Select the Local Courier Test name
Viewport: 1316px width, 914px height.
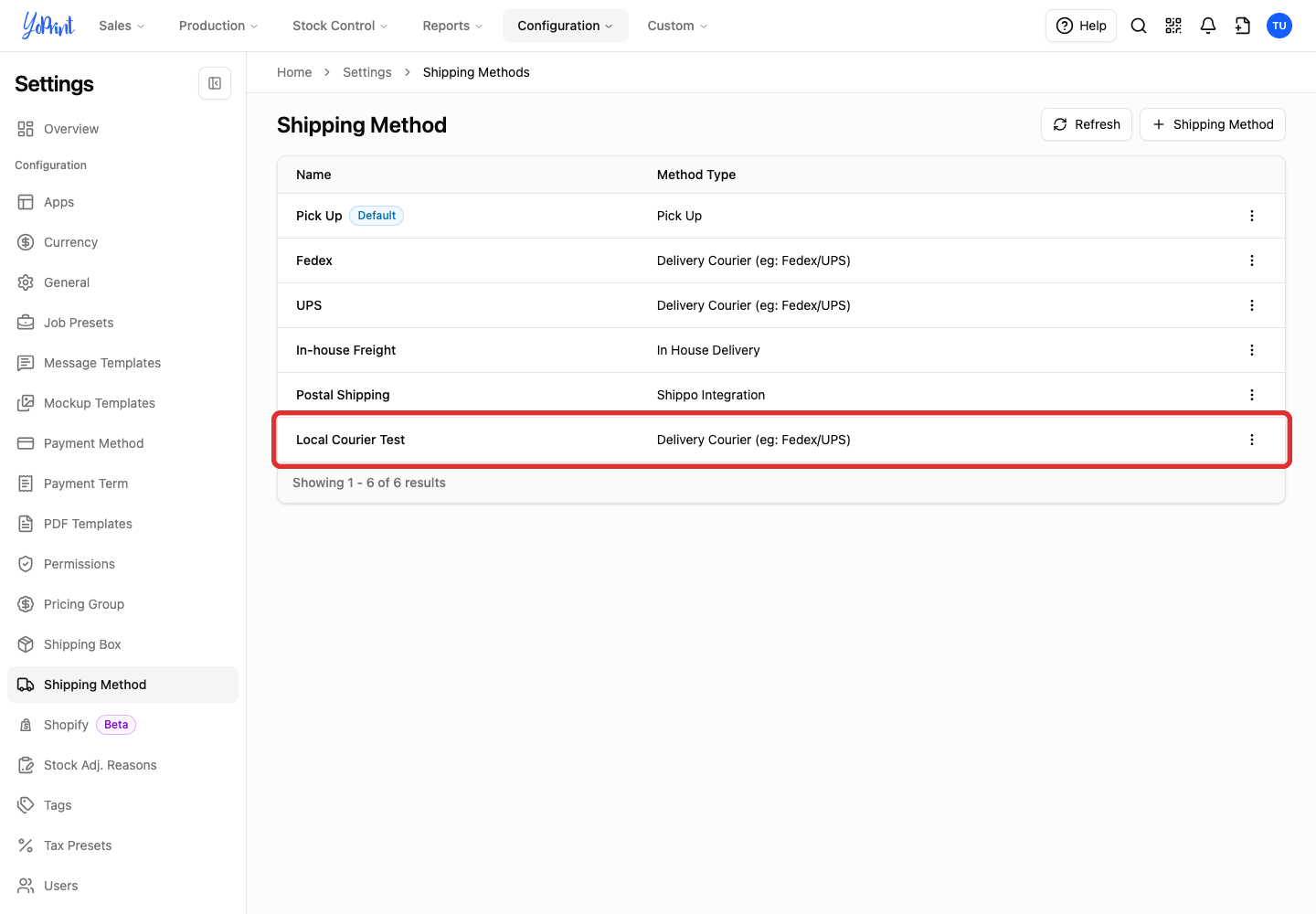(x=350, y=440)
